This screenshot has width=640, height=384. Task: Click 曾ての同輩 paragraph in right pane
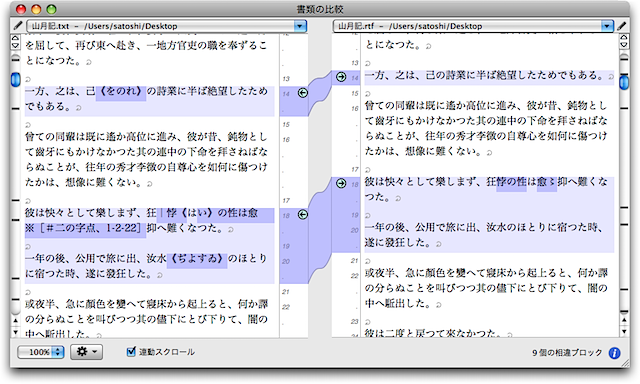[x=486, y=128]
